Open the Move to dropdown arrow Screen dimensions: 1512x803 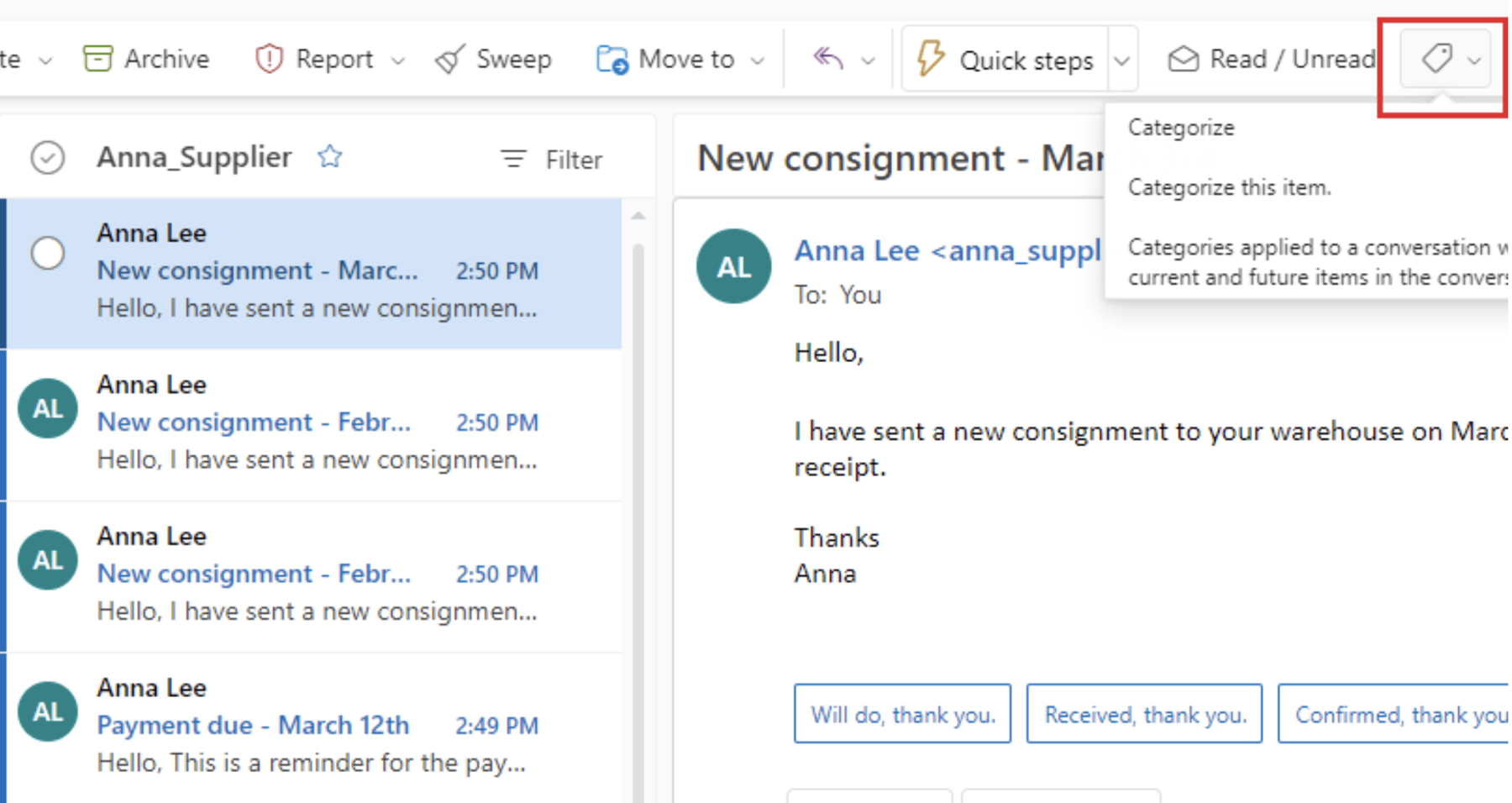coord(759,60)
